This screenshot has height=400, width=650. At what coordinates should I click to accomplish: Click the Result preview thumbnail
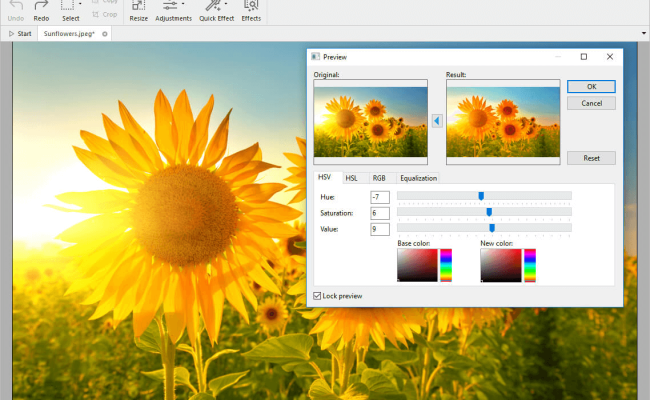503,122
